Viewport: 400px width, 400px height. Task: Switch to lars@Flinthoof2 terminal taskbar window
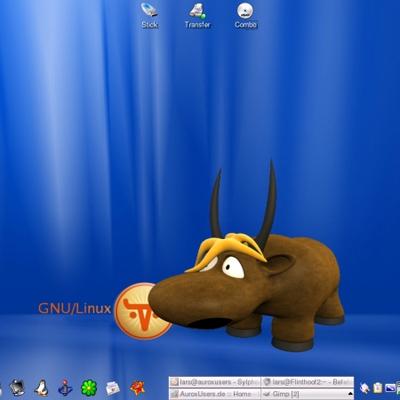(307, 382)
